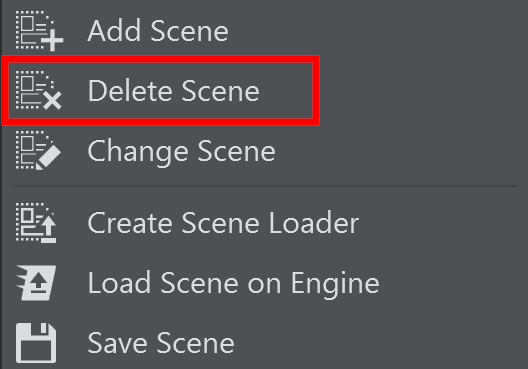Image resolution: width=528 pixels, height=369 pixels.
Task: Click the Load Scene on Engine icon
Action: tap(36, 282)
